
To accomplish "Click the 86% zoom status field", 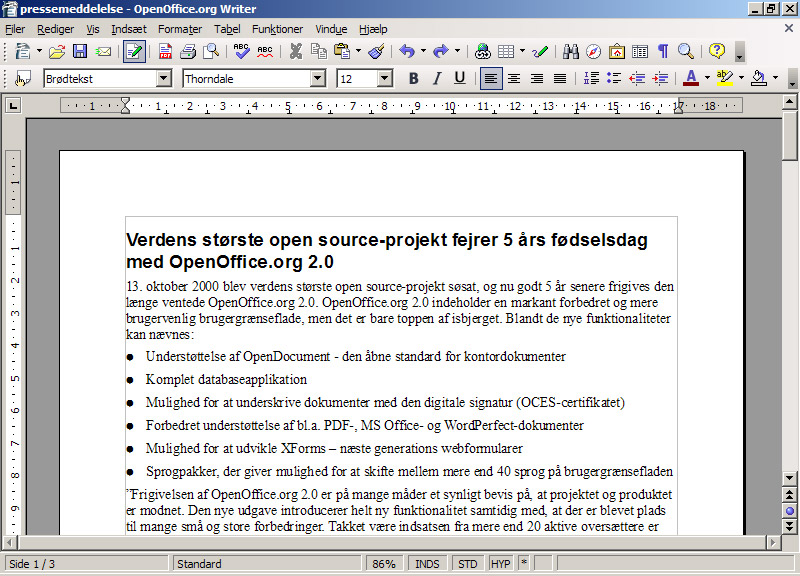I will [384, 564].
